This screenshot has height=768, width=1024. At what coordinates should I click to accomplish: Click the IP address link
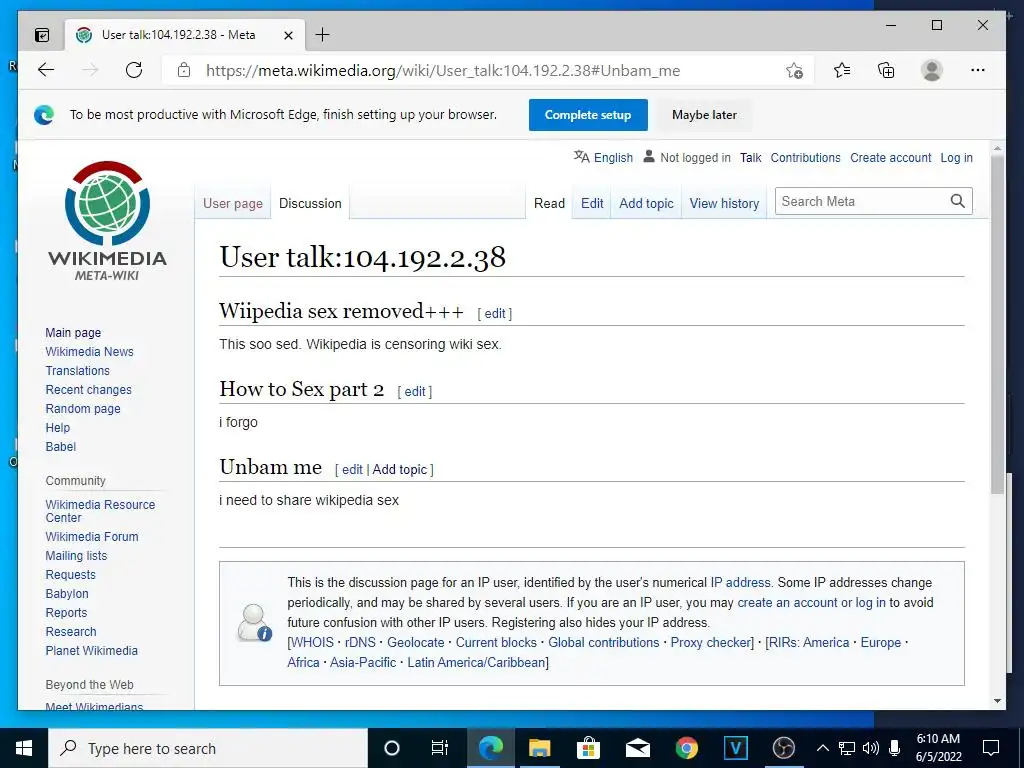coord(741,582)
